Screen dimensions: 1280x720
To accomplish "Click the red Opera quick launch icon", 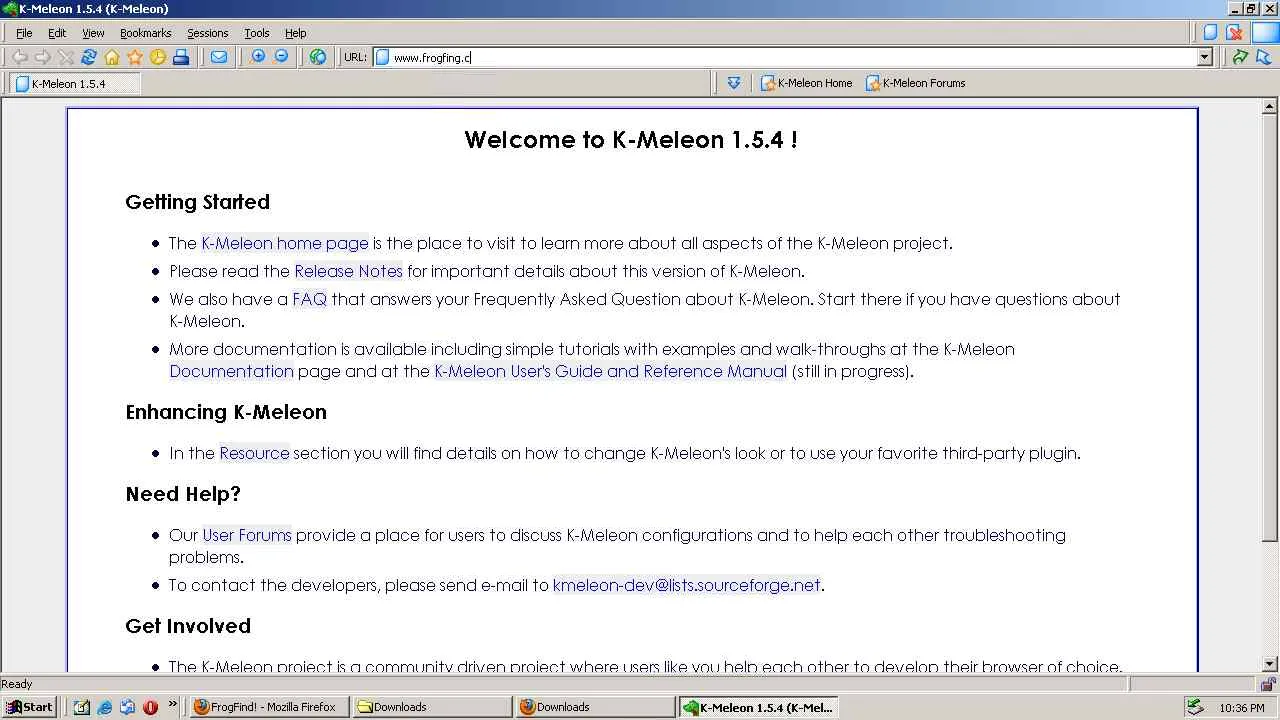I will pyautogui.click(x=151, y=707).
